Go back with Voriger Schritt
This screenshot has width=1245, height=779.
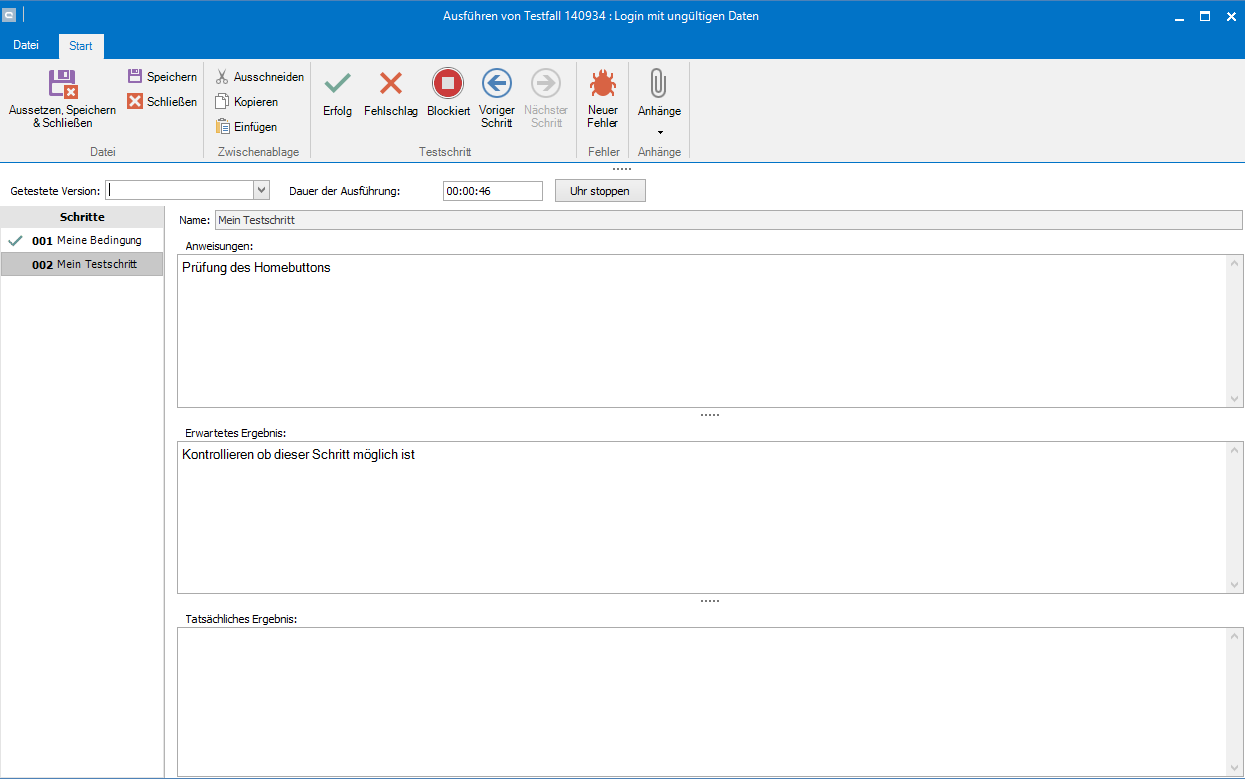tap(496, 84)
